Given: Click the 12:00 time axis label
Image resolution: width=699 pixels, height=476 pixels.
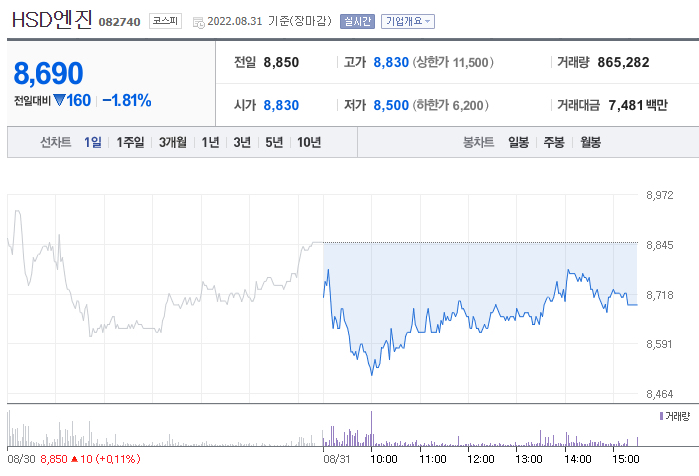Looking at the screenshot, I should click(481, 459).
